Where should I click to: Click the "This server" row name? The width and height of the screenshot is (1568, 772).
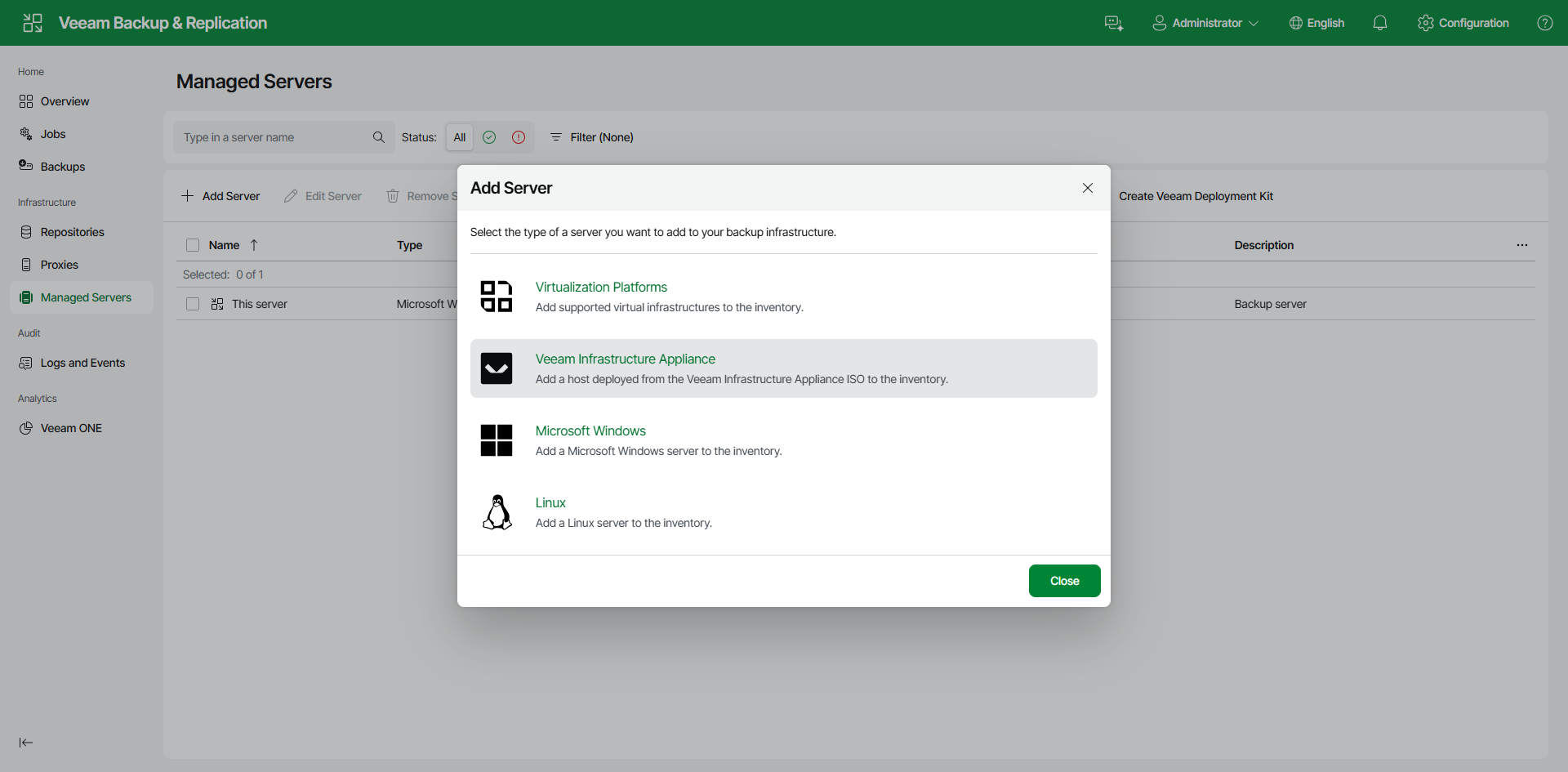(260, 304)
